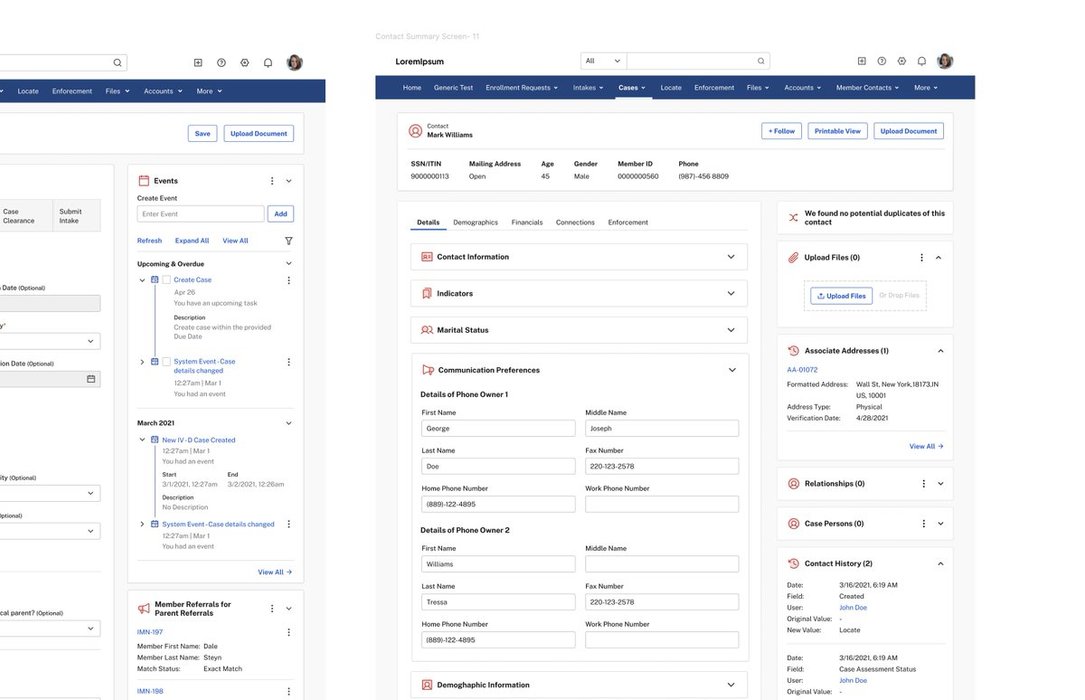The width and height of the screenshot is (1085, 700).
Task: Open the Upload Files panel kebab menu
Action: (921, 258)
